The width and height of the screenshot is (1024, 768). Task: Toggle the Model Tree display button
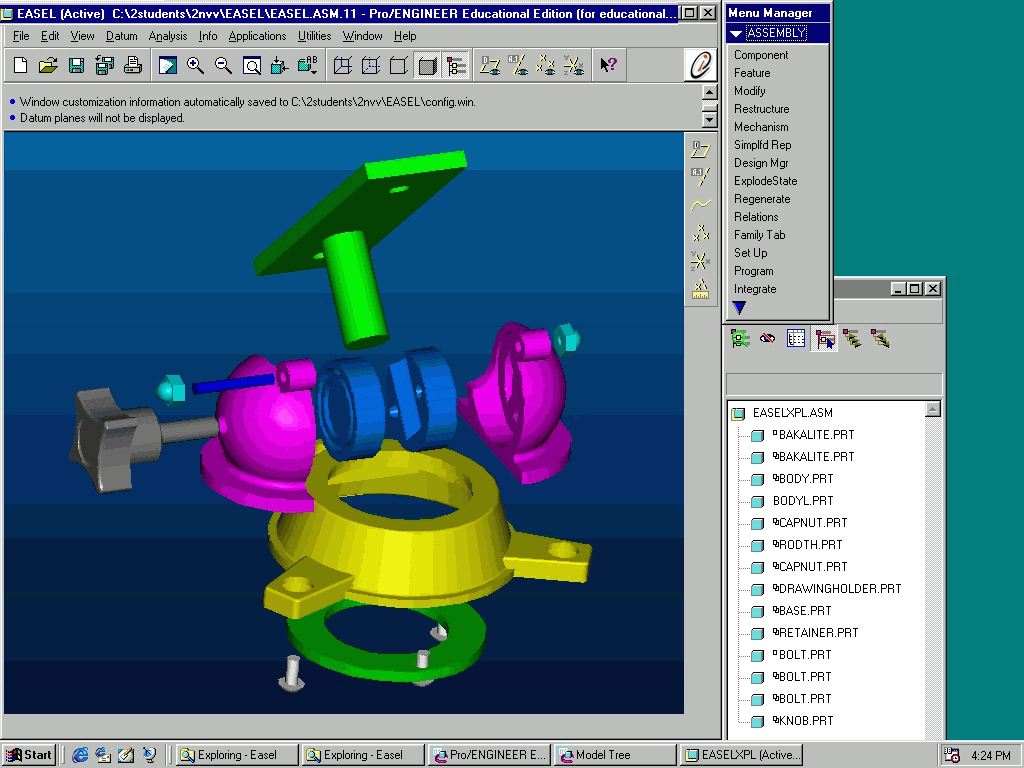pos(456,65)
